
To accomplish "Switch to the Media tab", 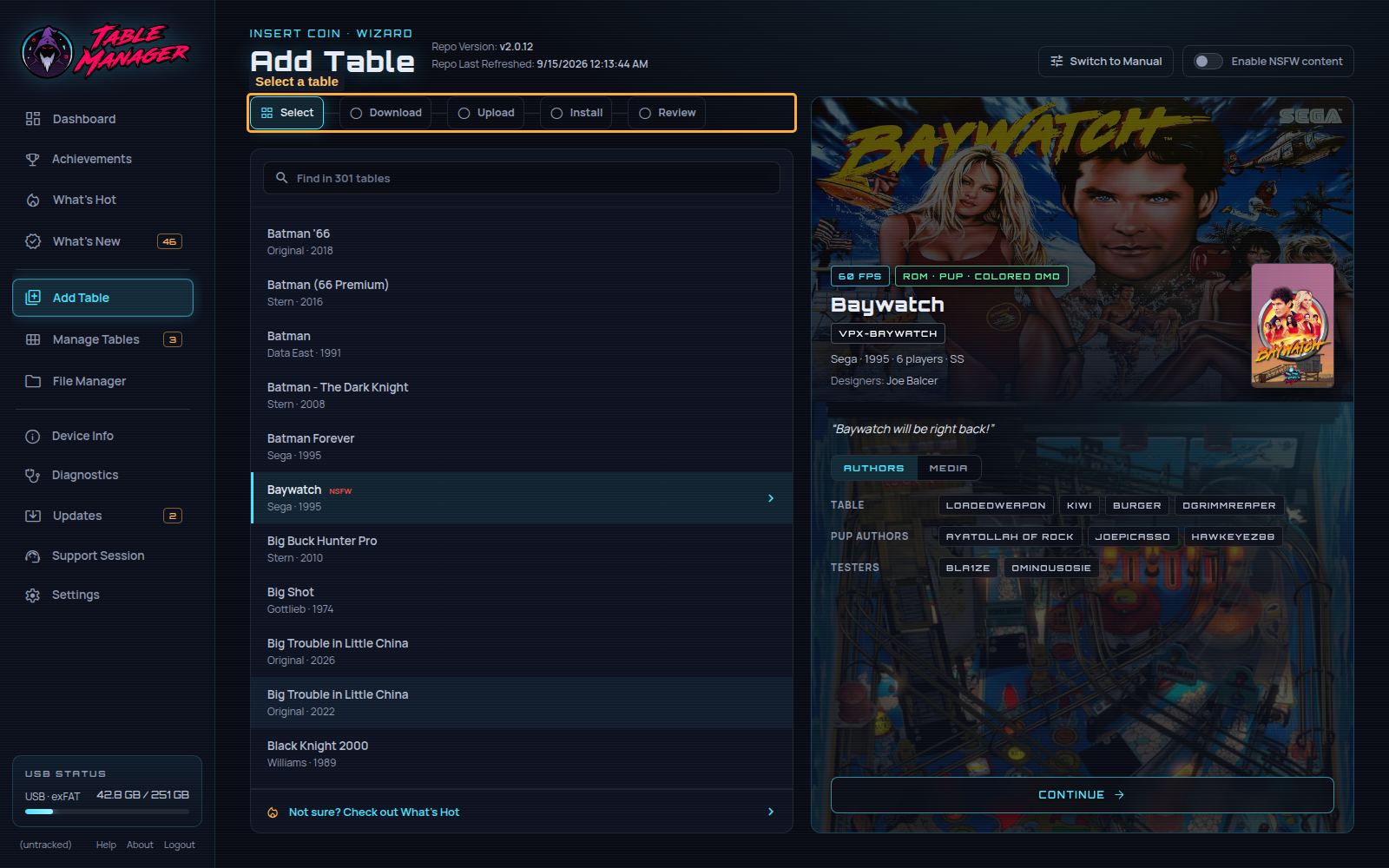I will (x=949, y=468).
